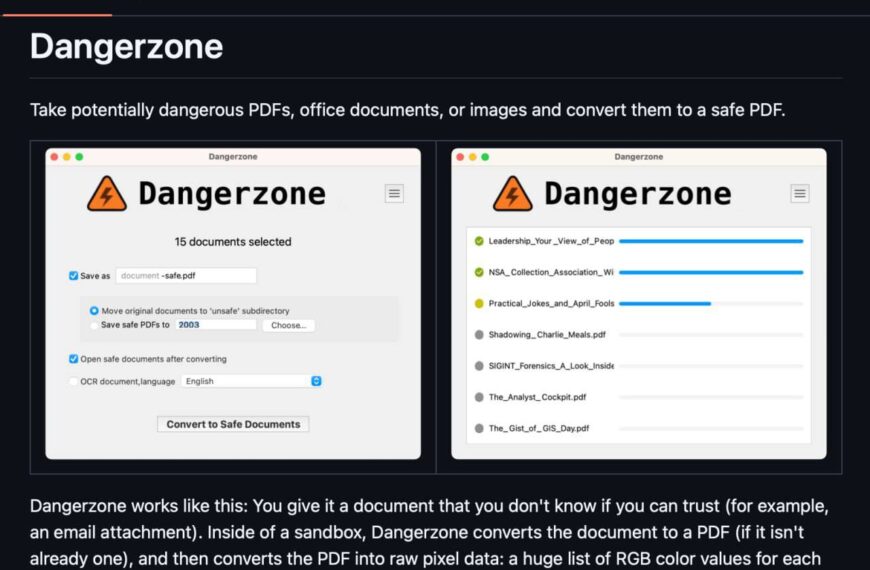Open the English OCR language dropdown
The image size is (870, 570).
[x=252, y=381]
